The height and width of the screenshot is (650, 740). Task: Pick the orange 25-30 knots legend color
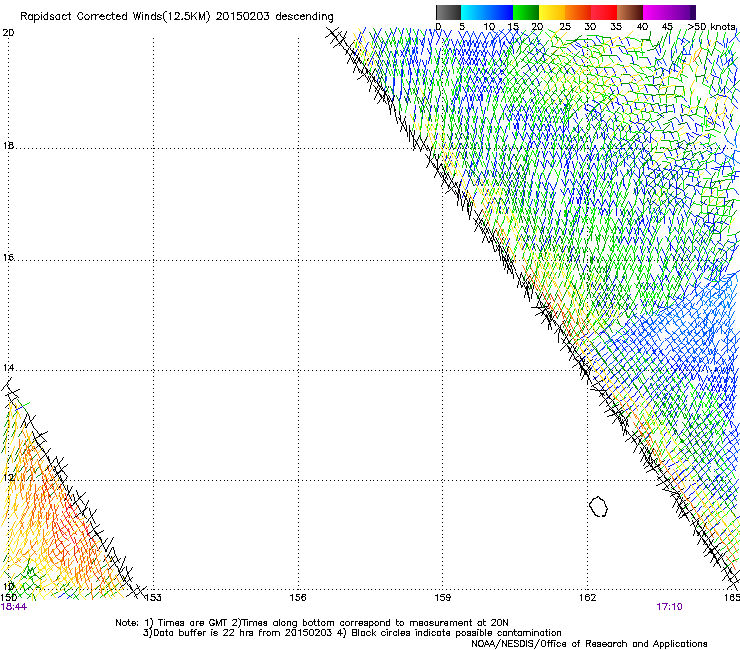(578, 12)
